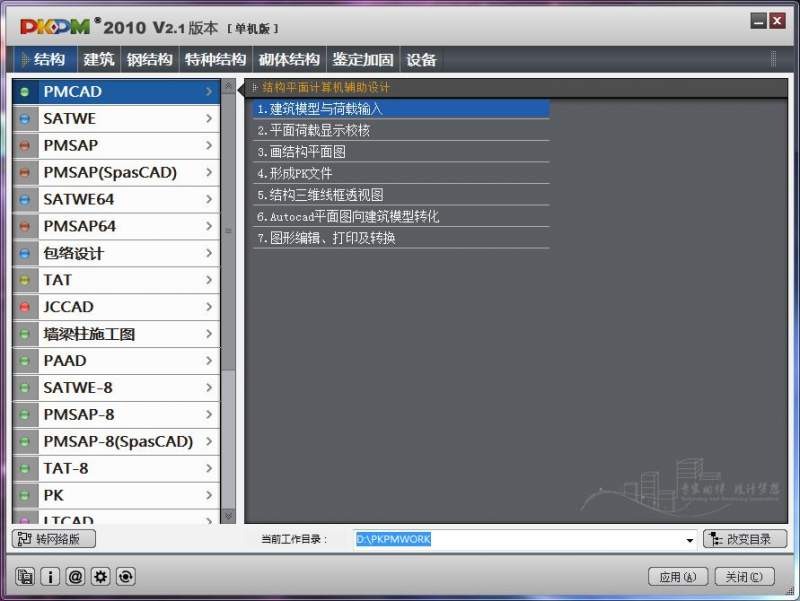Switch to the 砌体结构 tab

(x=289, y=59)
